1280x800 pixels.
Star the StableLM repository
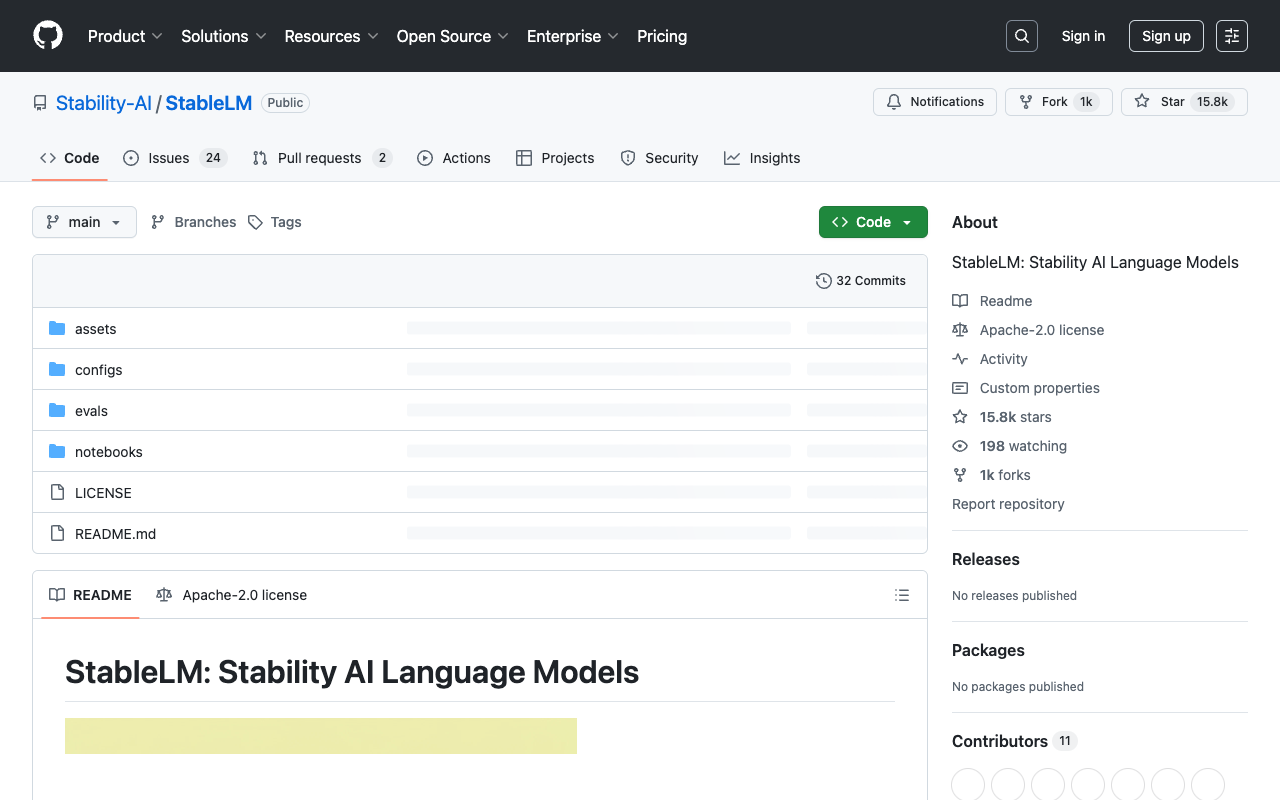coord(1184,102)
